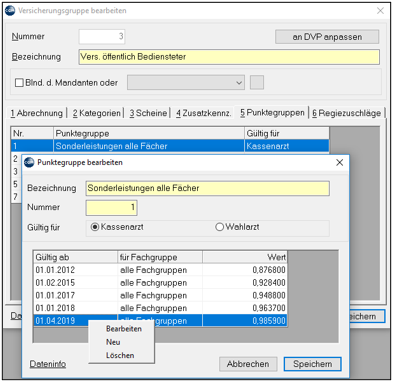Open the 3 Scheine tab
Image resolution: width=393 pixels, height=382 pixels.
point(148,113)
